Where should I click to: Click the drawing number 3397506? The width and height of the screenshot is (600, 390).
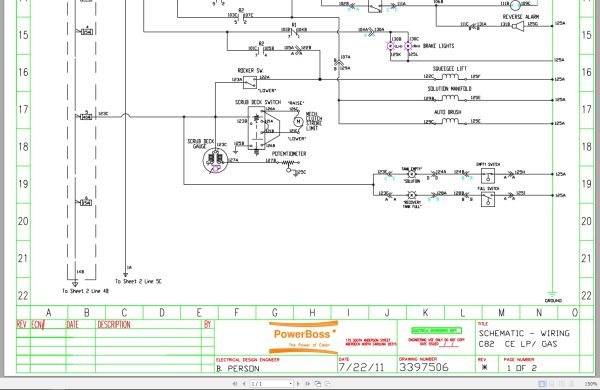(x=424, y=367)
